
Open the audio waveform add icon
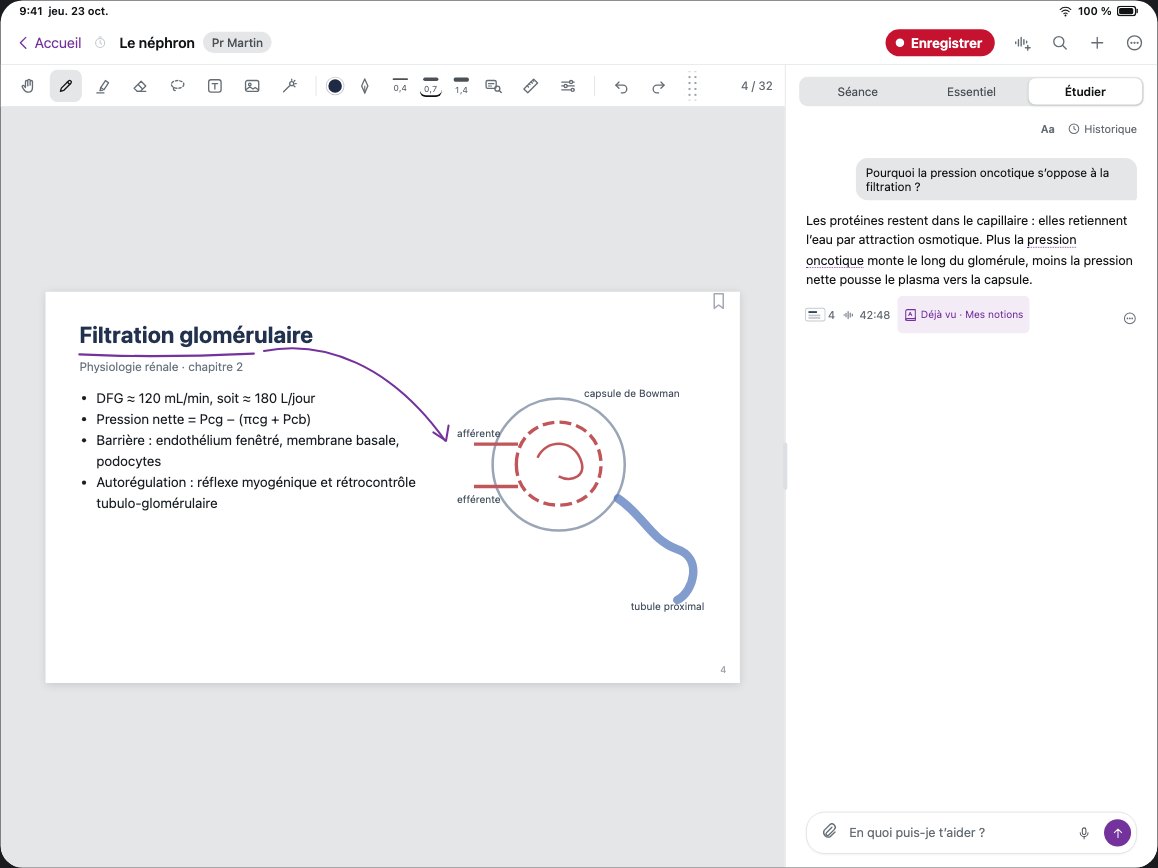tap(1023, 43)
